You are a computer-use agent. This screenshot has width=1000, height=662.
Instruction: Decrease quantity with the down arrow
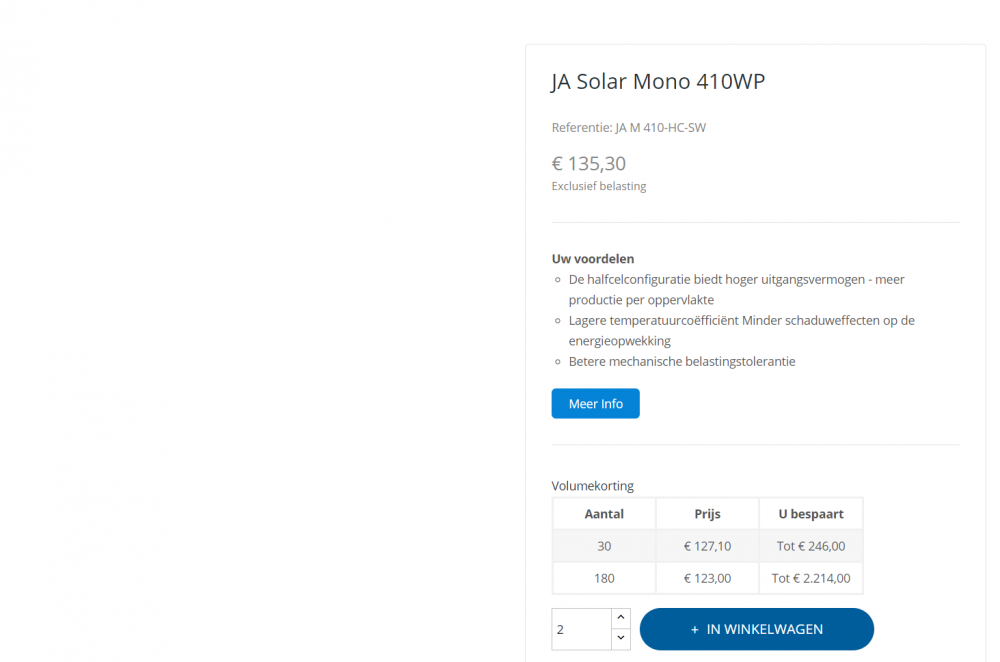(620, 639)
